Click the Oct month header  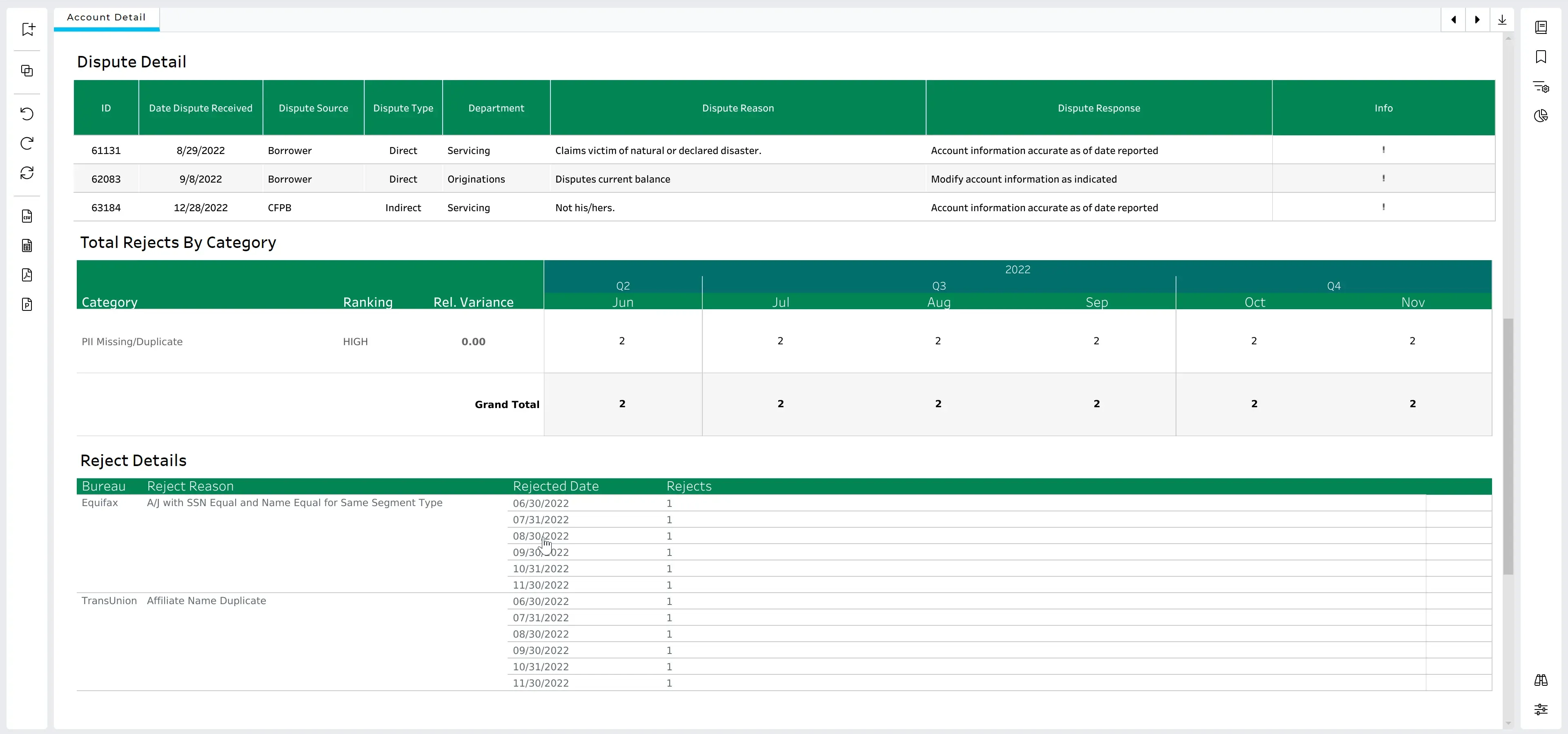click(x=1254, y=302)
